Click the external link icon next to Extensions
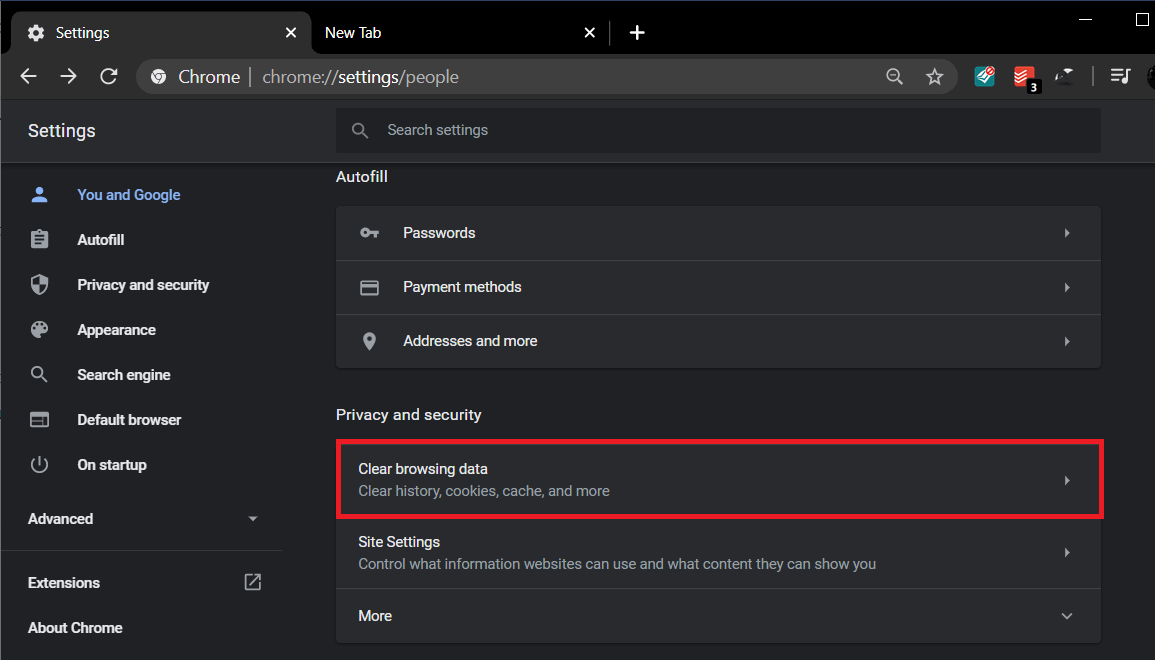The width and height of the screenshot is (1155, 660). tap(253, 582)
